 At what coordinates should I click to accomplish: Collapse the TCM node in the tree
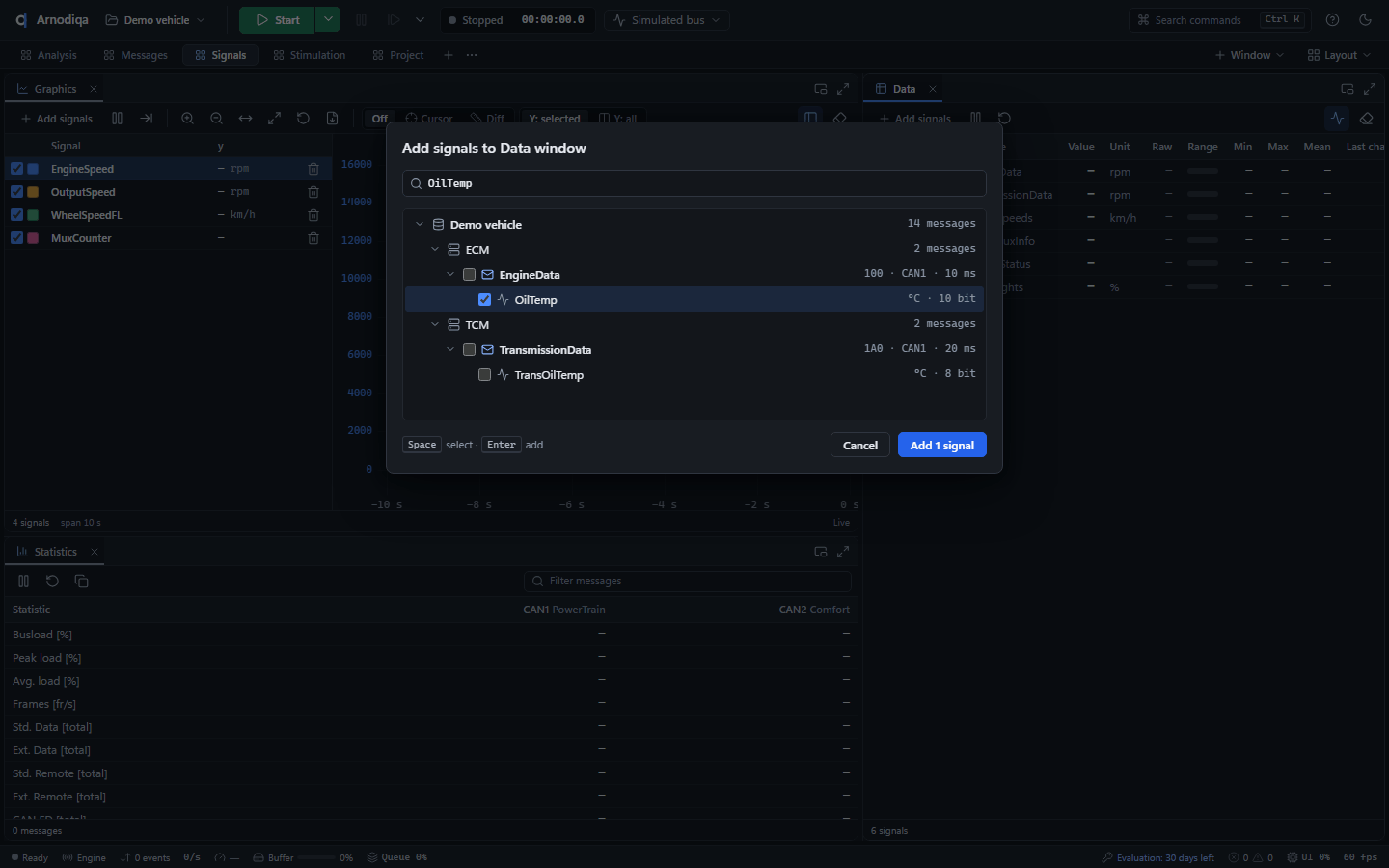[435, 325]
